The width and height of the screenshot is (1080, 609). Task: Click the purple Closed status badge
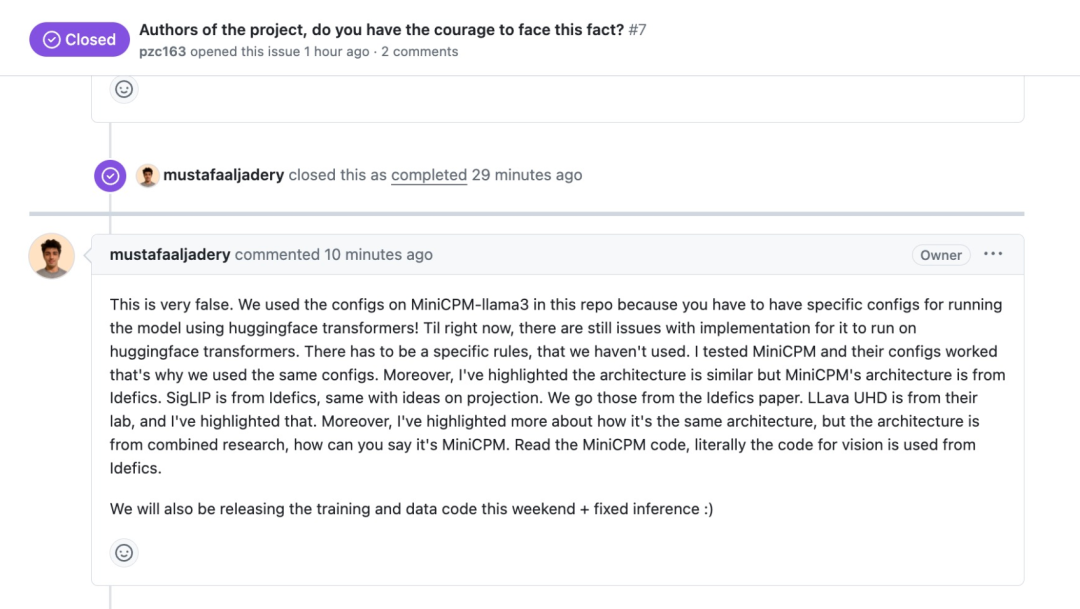click(x=79, y=40)
